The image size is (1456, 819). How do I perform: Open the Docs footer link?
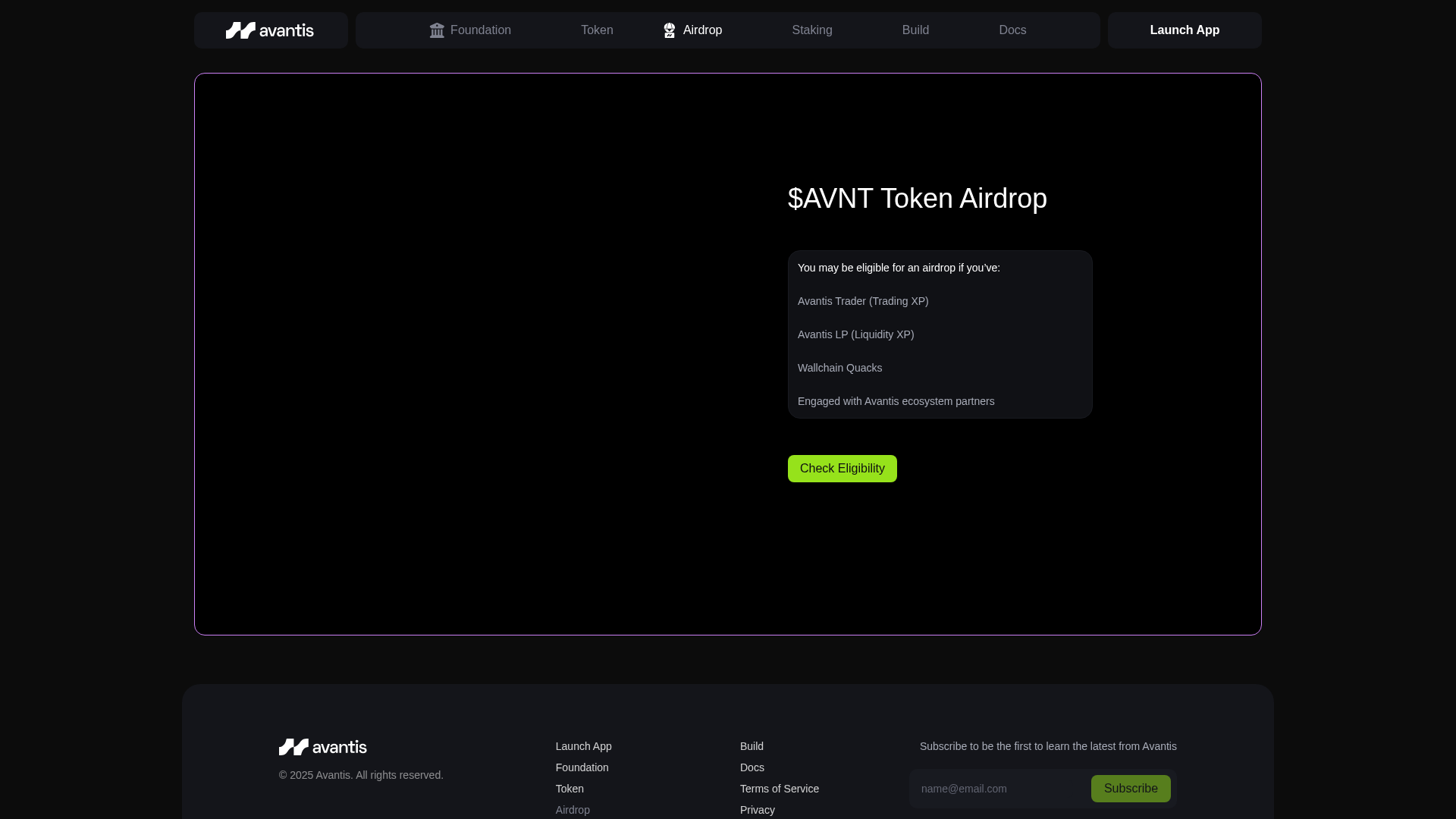(752, 767)
